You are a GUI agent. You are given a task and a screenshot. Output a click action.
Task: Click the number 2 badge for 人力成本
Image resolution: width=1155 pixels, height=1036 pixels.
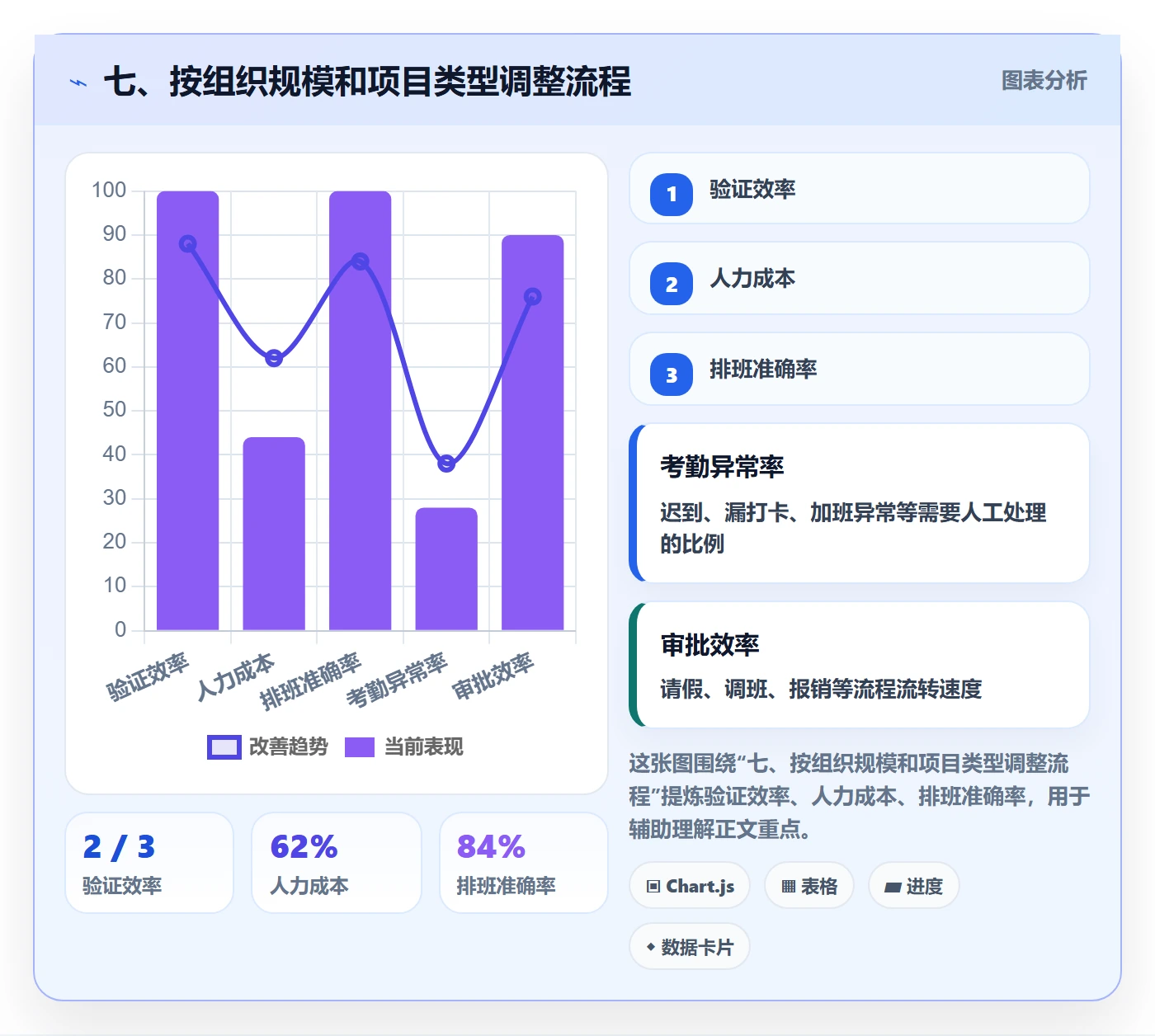[672, 284]
